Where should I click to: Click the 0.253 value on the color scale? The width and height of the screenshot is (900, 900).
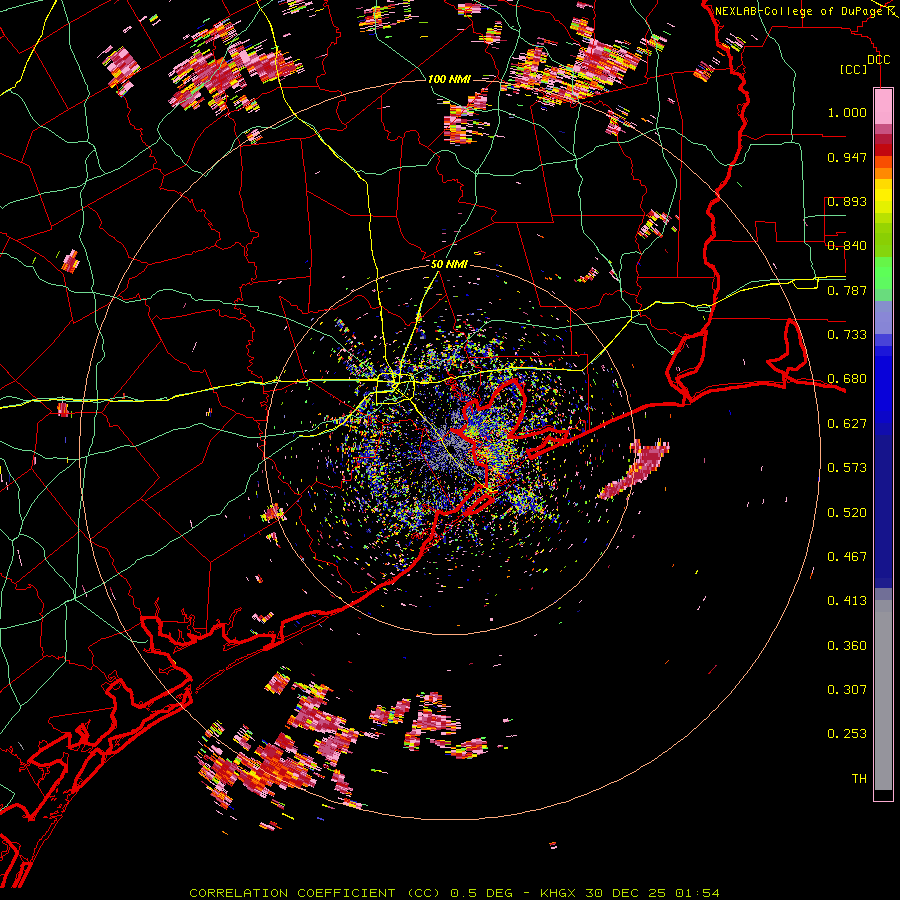click(x=847, y=734)
